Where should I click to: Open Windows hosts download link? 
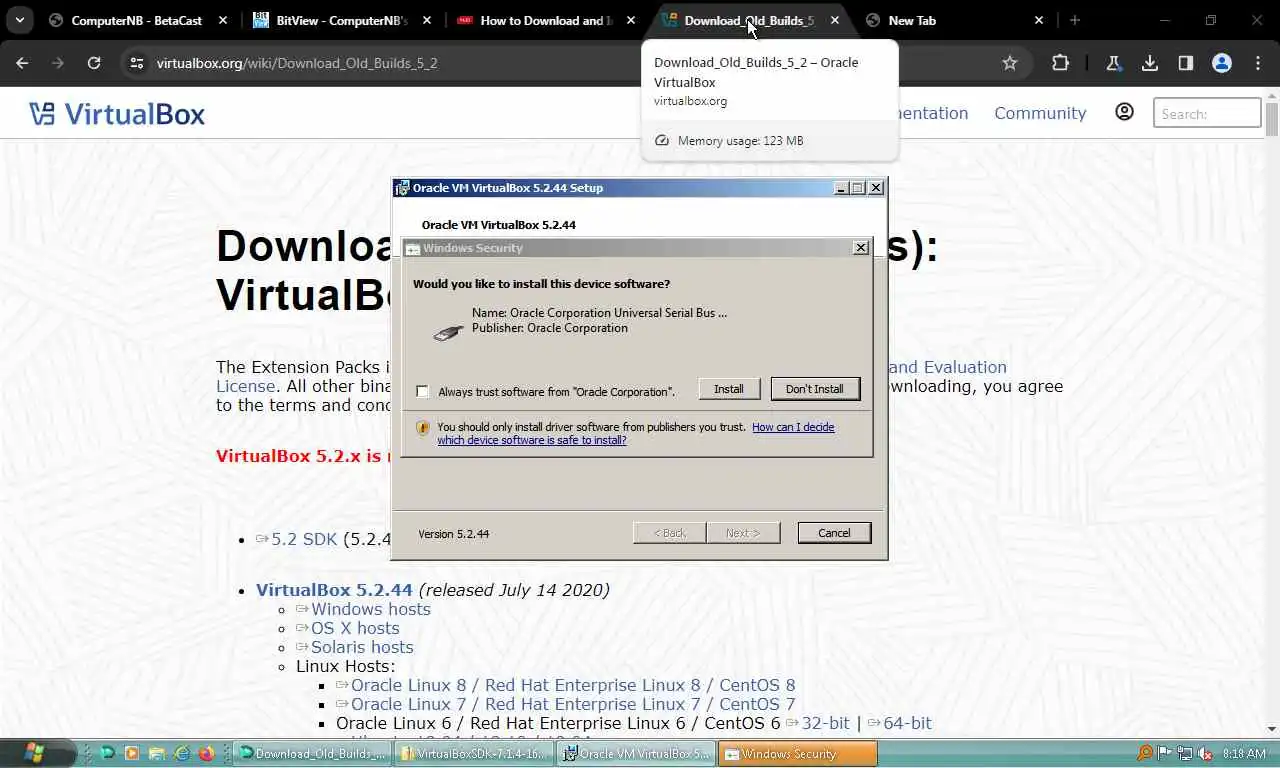click(370, 609)
